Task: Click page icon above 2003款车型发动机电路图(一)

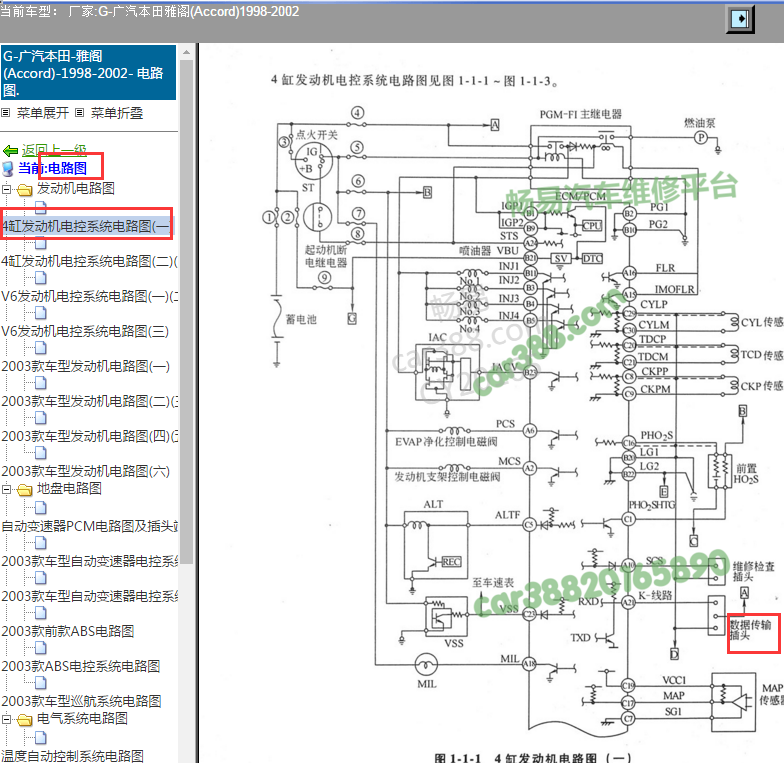Action: (x=40, y=348)
